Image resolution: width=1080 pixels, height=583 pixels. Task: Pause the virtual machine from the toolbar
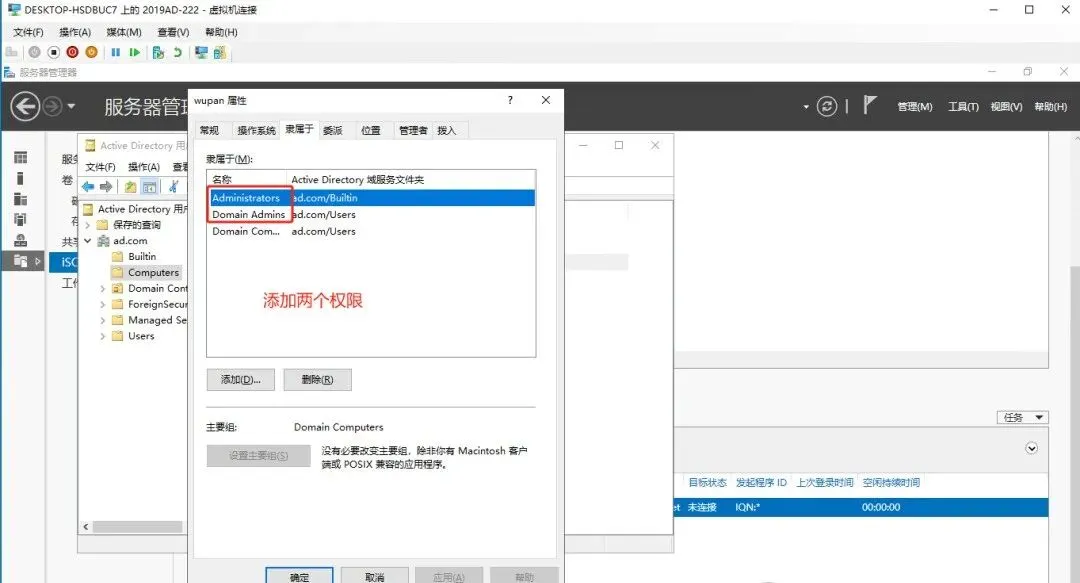coord(117,52)
